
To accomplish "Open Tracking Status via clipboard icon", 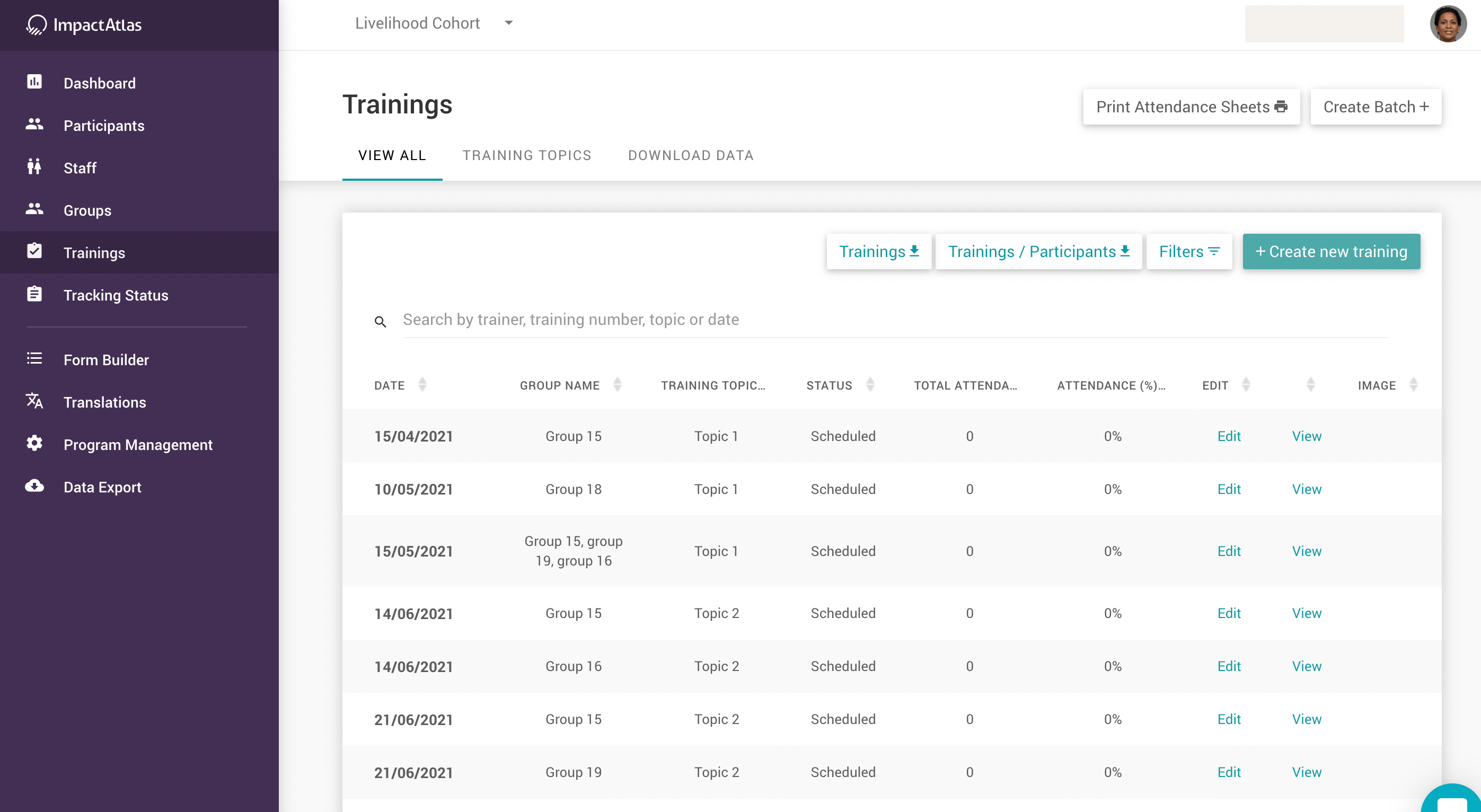I will pos(34,294).
